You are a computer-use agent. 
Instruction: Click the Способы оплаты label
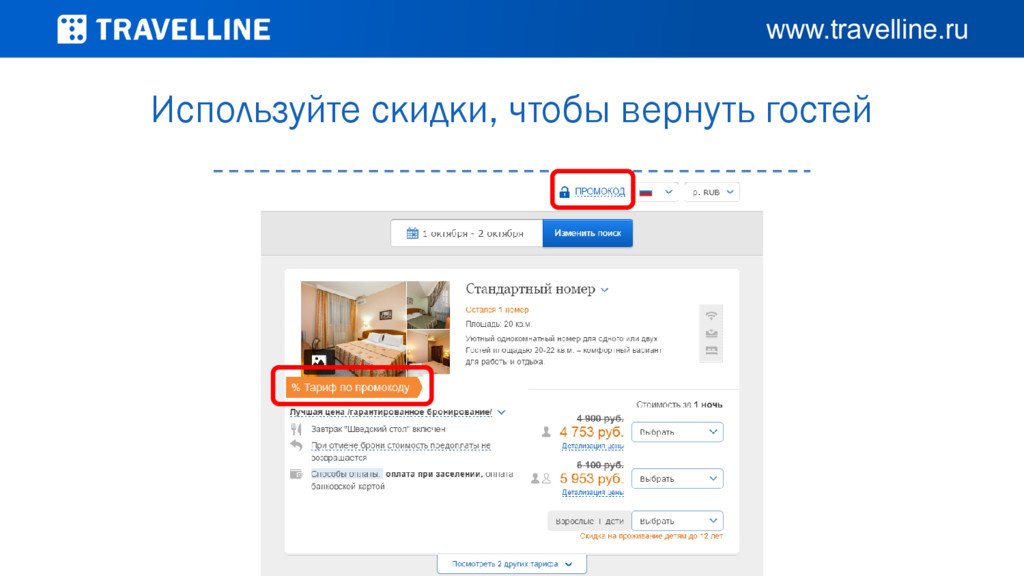tap(346, 474)
